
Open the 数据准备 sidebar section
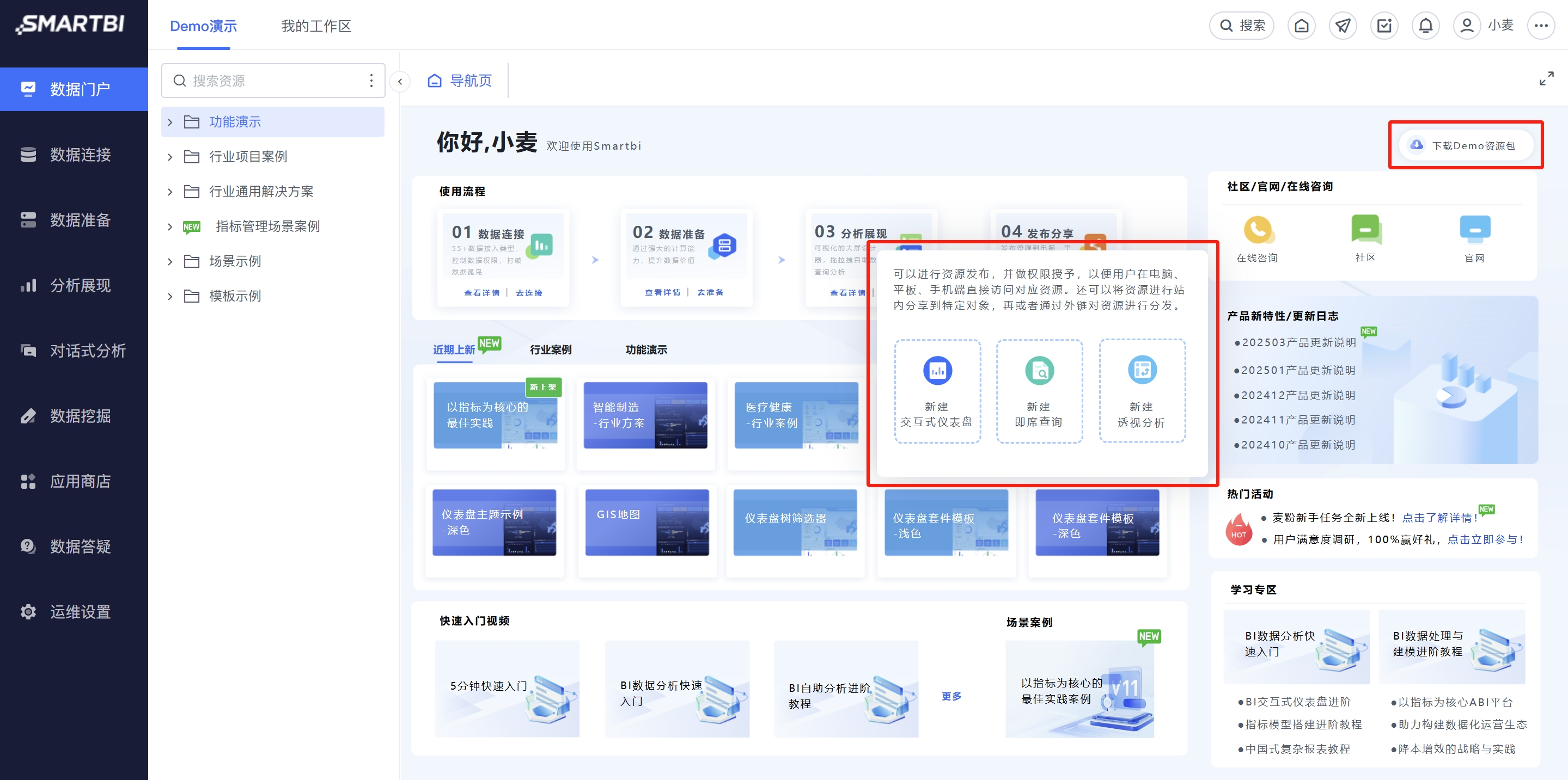[74, 220]
